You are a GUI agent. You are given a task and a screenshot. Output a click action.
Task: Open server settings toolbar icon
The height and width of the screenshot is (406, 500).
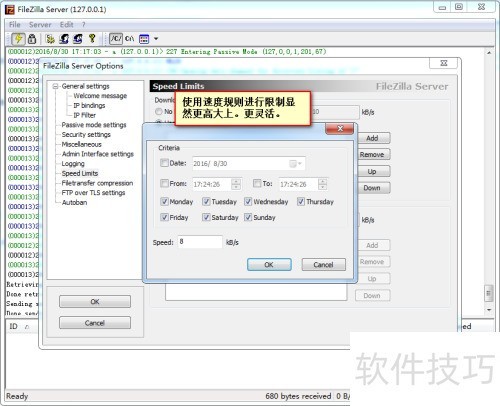click(50, 39)
